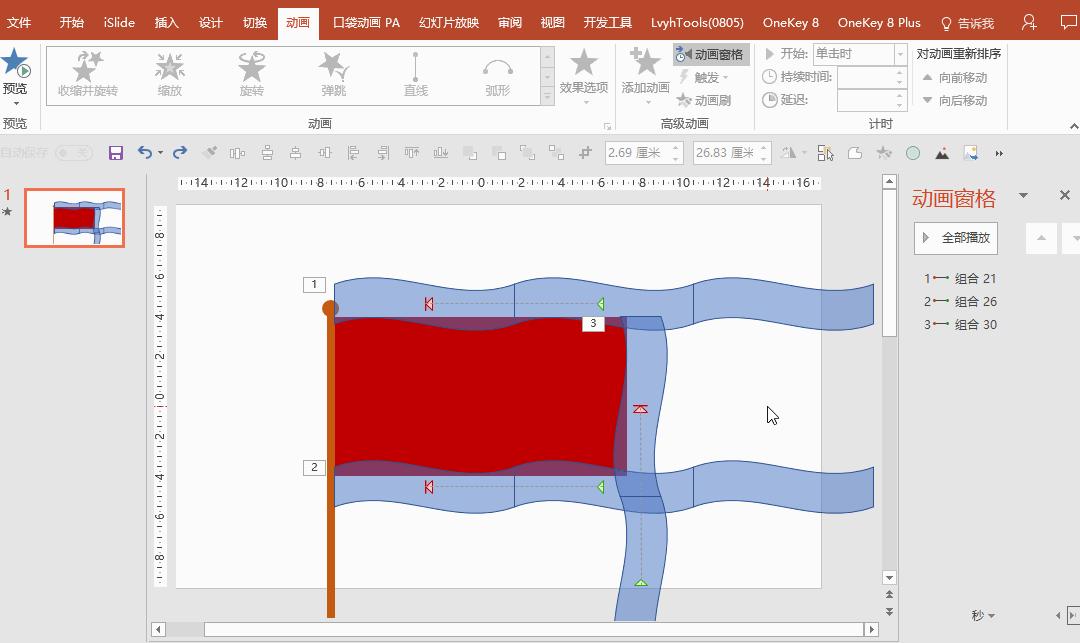Click the Save icon in quick access toolbar
Image resolution: width=1080 pixels, height=643 pixels.
[116, 153]
